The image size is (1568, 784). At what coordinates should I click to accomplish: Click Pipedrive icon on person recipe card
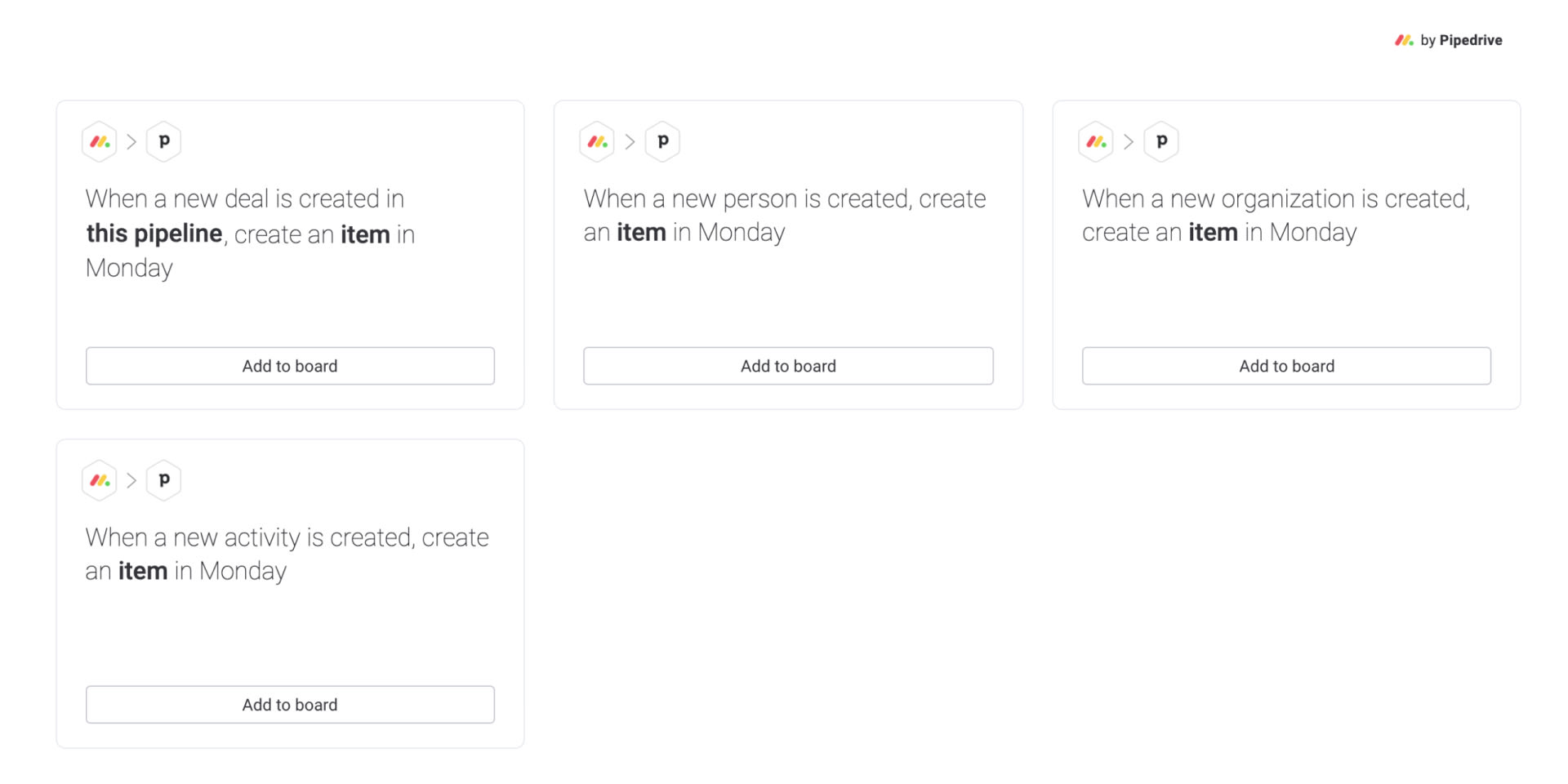click(662, 142)
